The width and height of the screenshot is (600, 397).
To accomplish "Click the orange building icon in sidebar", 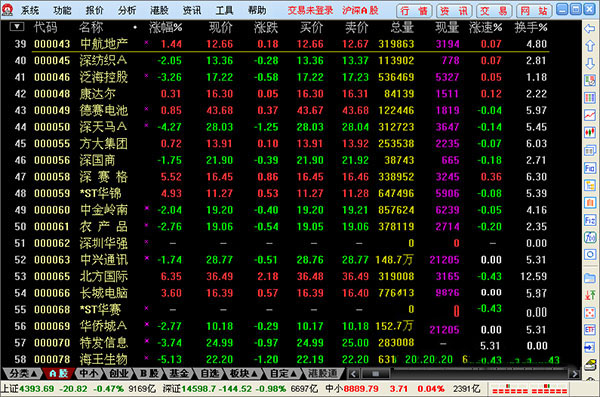I will pos(590,203).
